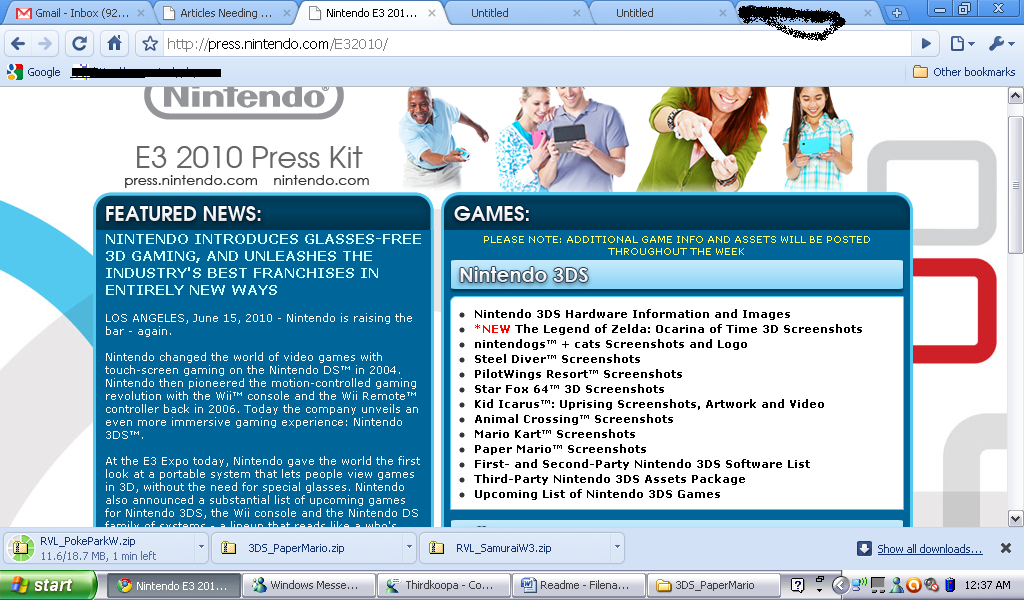Viewport: 1024px width, 600px height.
Task: Open the downloaded 3DS_PaperMario.zip file
Action: click(x=307, y=548)
